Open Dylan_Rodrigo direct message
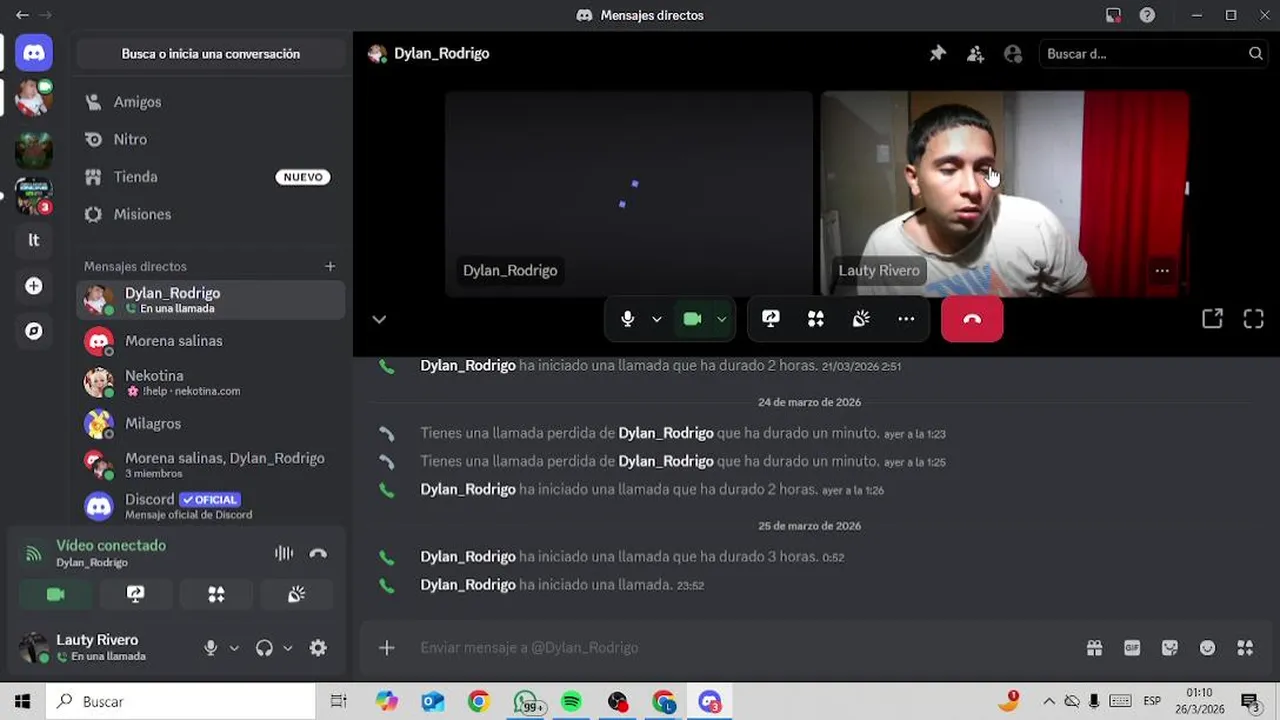1280x720 pixels. pyautogui.click(x=210, y=300)
